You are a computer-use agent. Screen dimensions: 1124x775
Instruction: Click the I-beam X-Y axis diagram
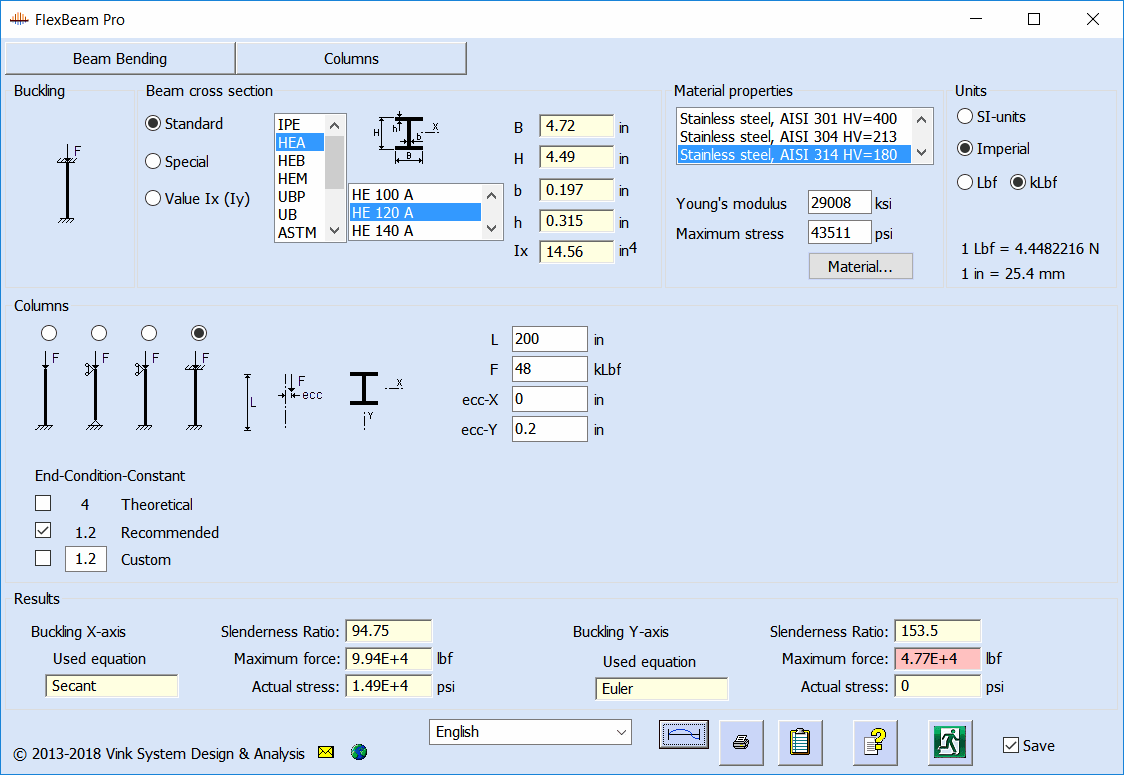[375, 400]
